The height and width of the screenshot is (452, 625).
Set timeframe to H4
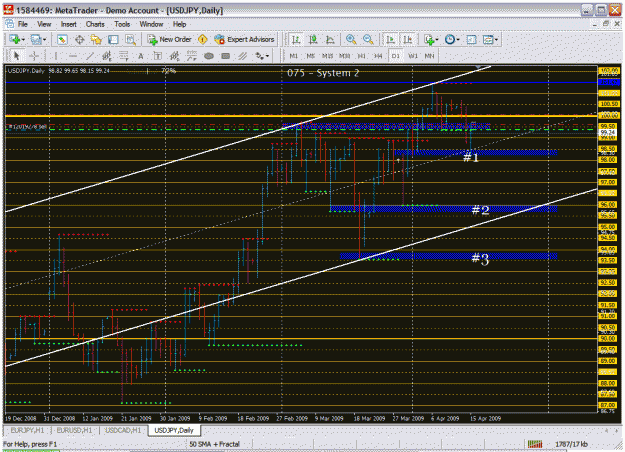click(378, 56)
